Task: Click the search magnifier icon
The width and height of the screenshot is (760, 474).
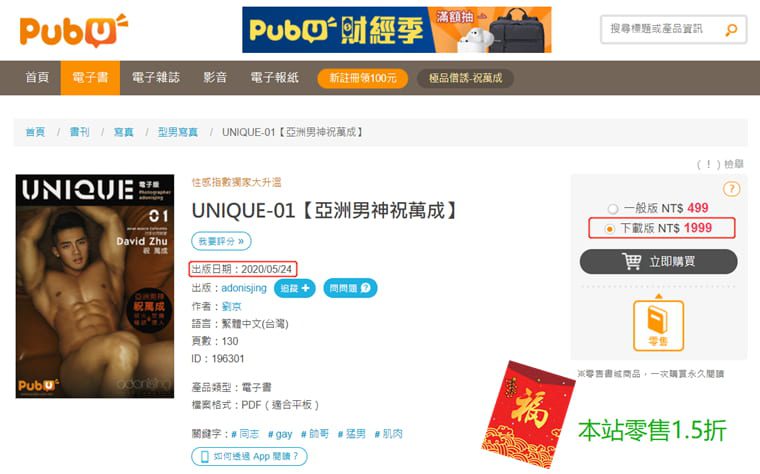Action: [731, 30]
